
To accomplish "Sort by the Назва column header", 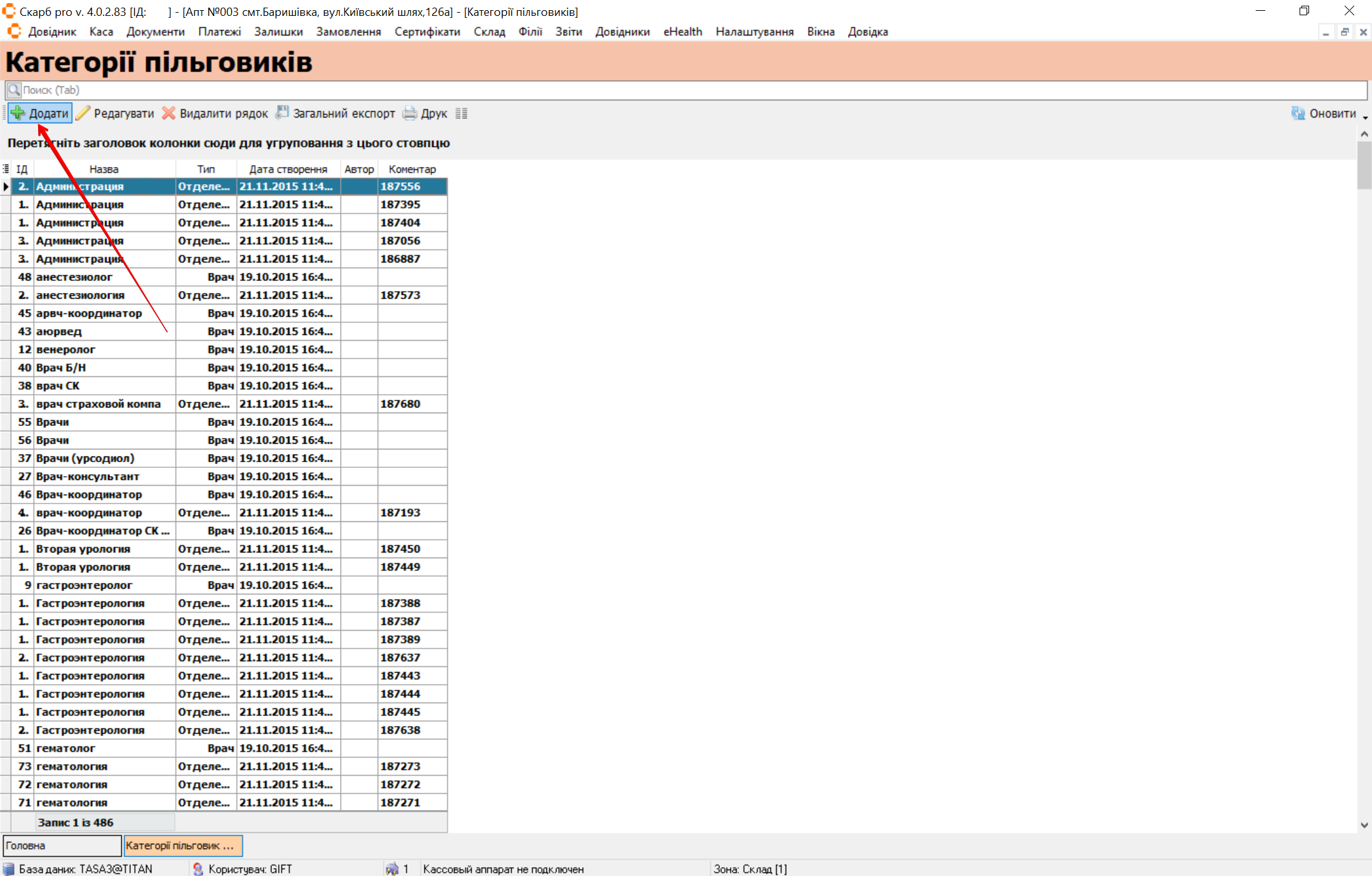I will pyautogui.click(x=104, y=169).
